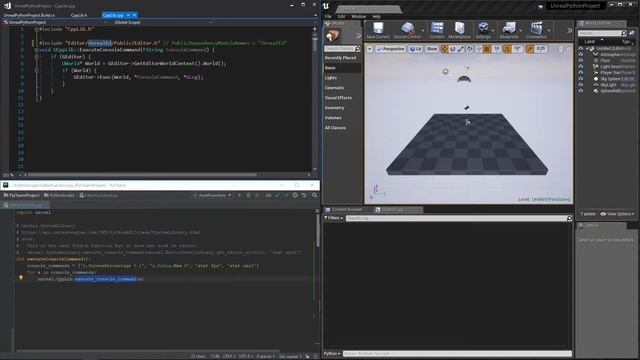Click the search icon in World Outliner
The image size is (640, 360).
623,33
